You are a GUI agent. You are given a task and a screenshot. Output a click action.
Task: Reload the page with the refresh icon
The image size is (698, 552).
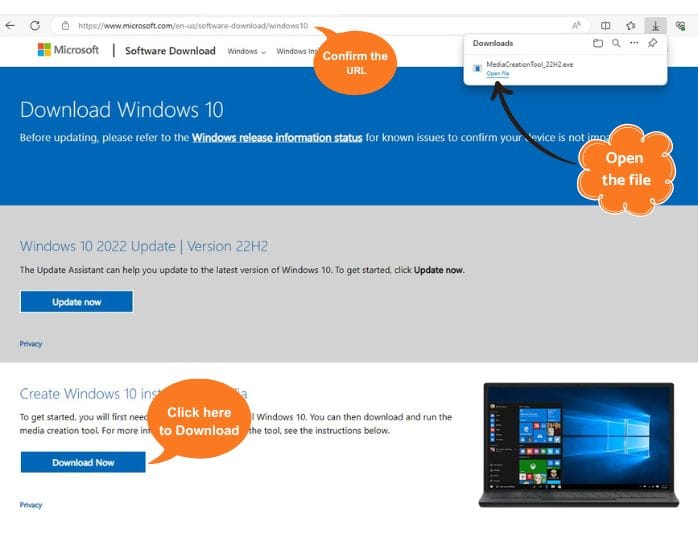(x=35, y=25)
